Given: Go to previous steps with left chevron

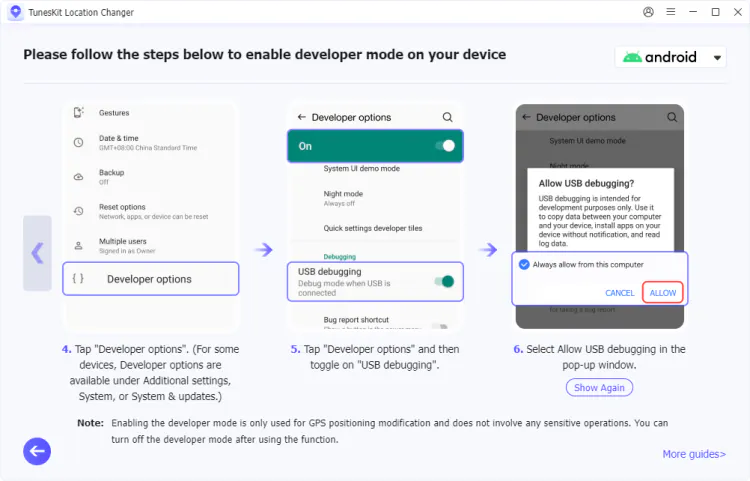Looking at the screenshot, I should (x=37, y=253).
